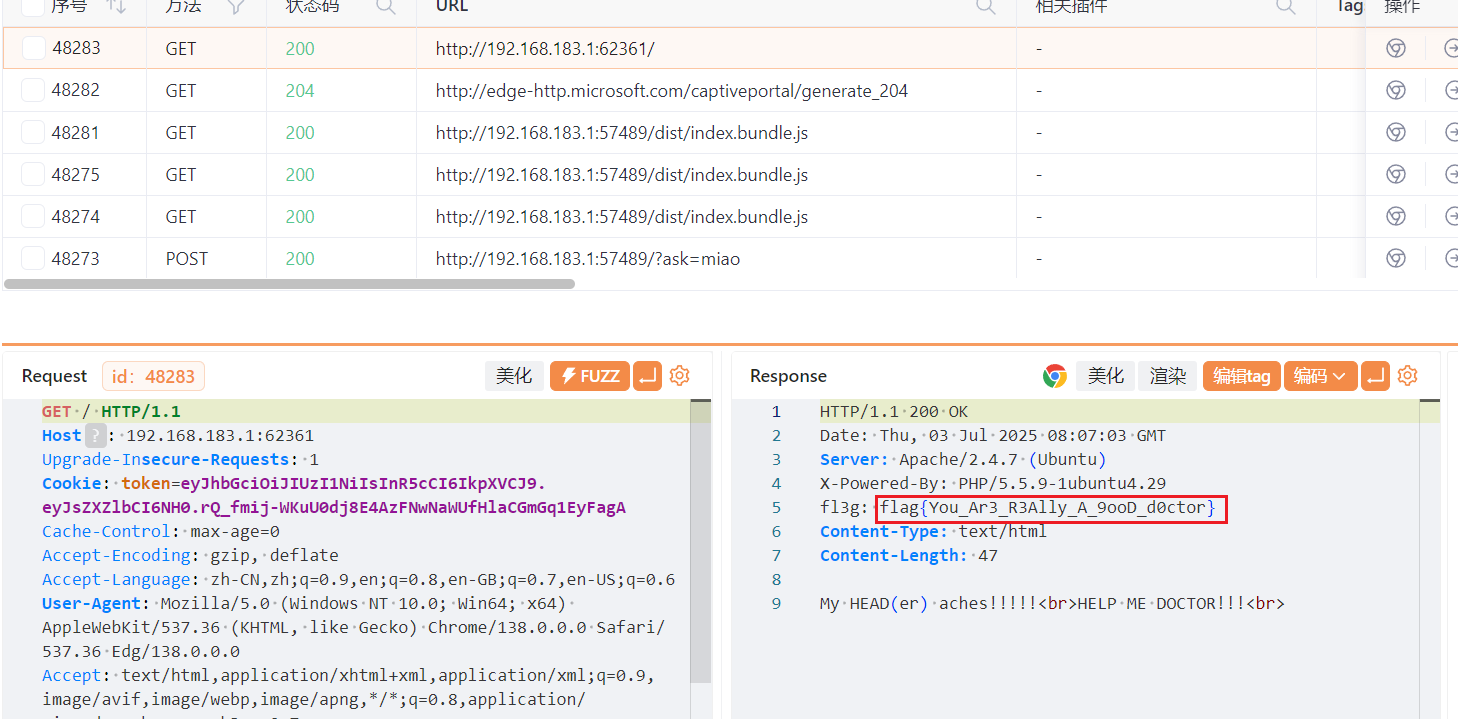Click the Accept-Language request header line
This screenshot has height=719, width=1458.
[x=358, y=579]
